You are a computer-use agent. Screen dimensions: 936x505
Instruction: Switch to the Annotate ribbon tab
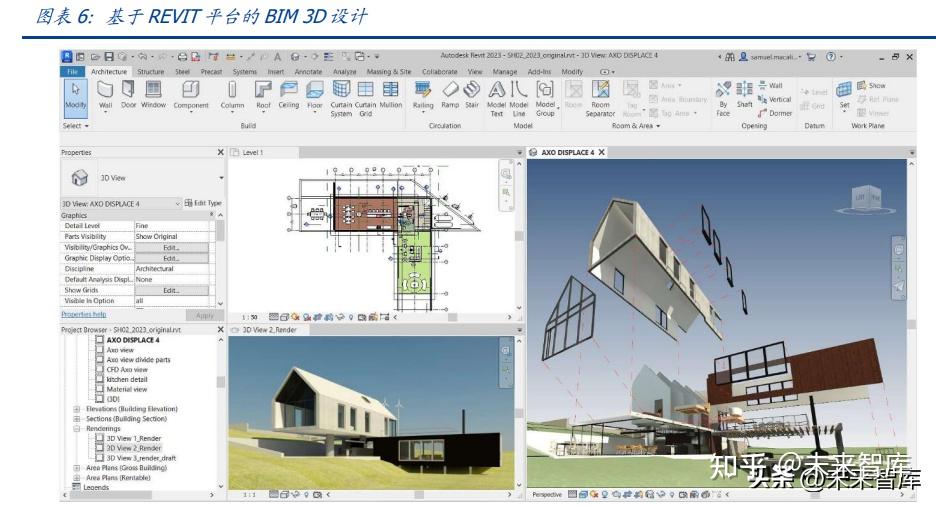pyautogui.click(x=308, y=72)
